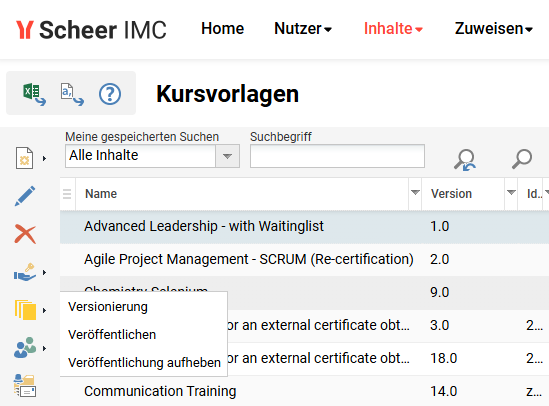The width and height of the screenshot is (549, 406).
Task: Click the text file export icon
Action: click(x=72, y=94)
